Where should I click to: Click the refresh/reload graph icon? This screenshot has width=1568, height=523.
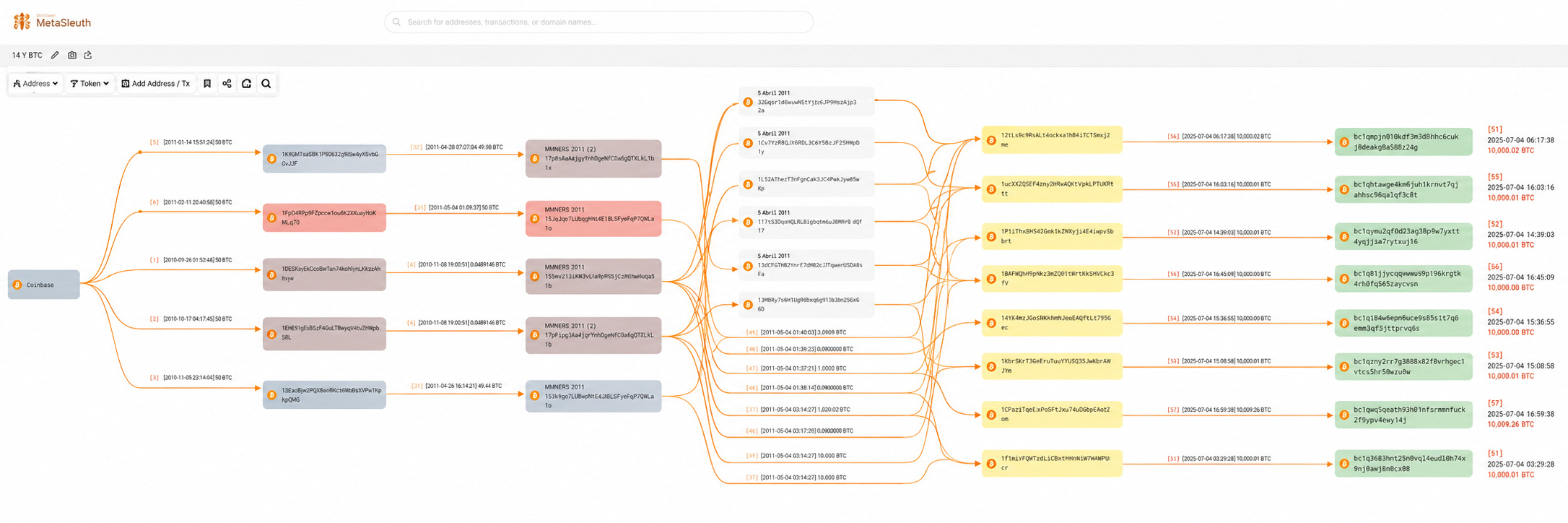246,84
